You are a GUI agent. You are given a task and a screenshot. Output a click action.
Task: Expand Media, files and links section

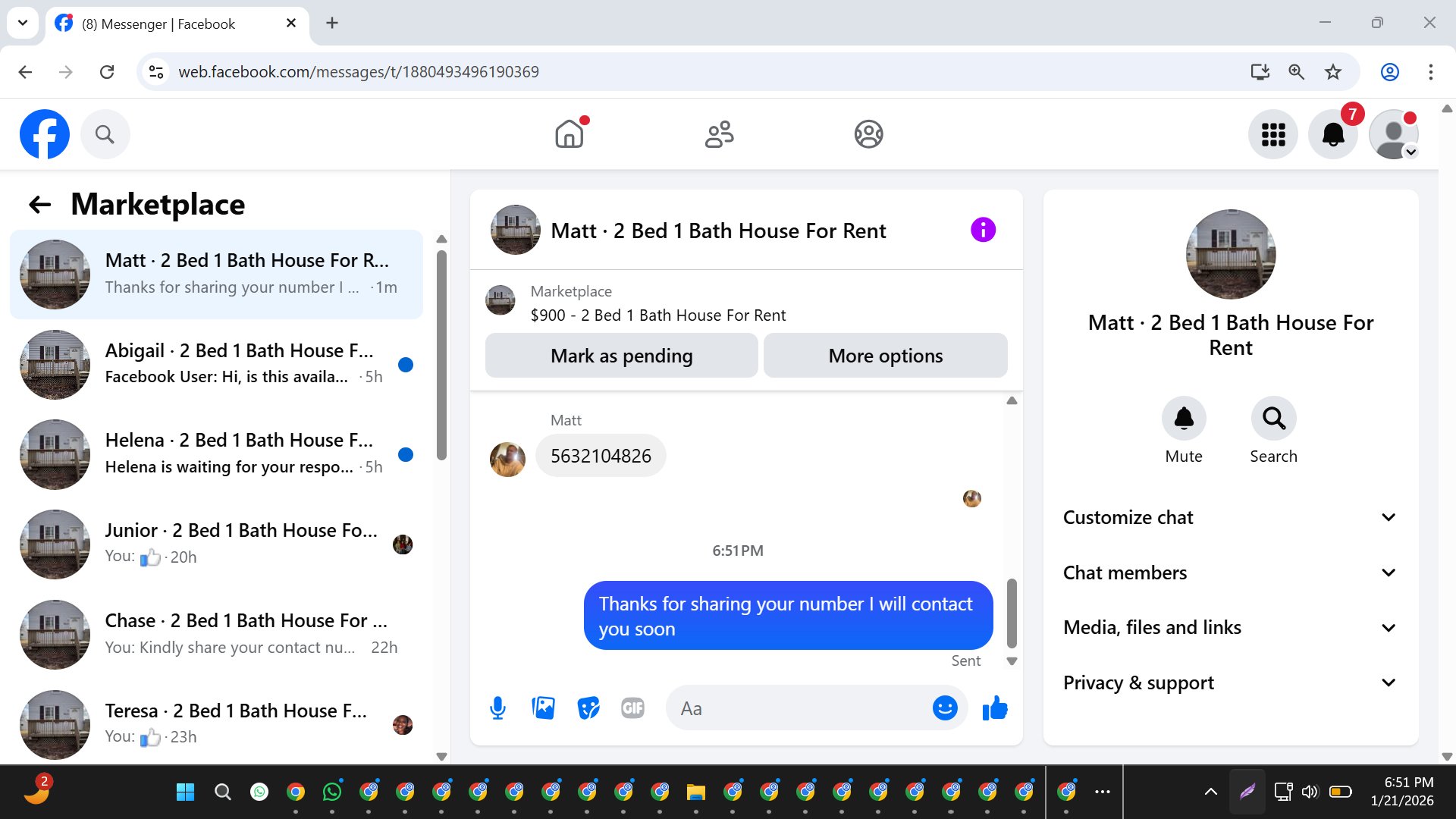(x=1230, y=627)
